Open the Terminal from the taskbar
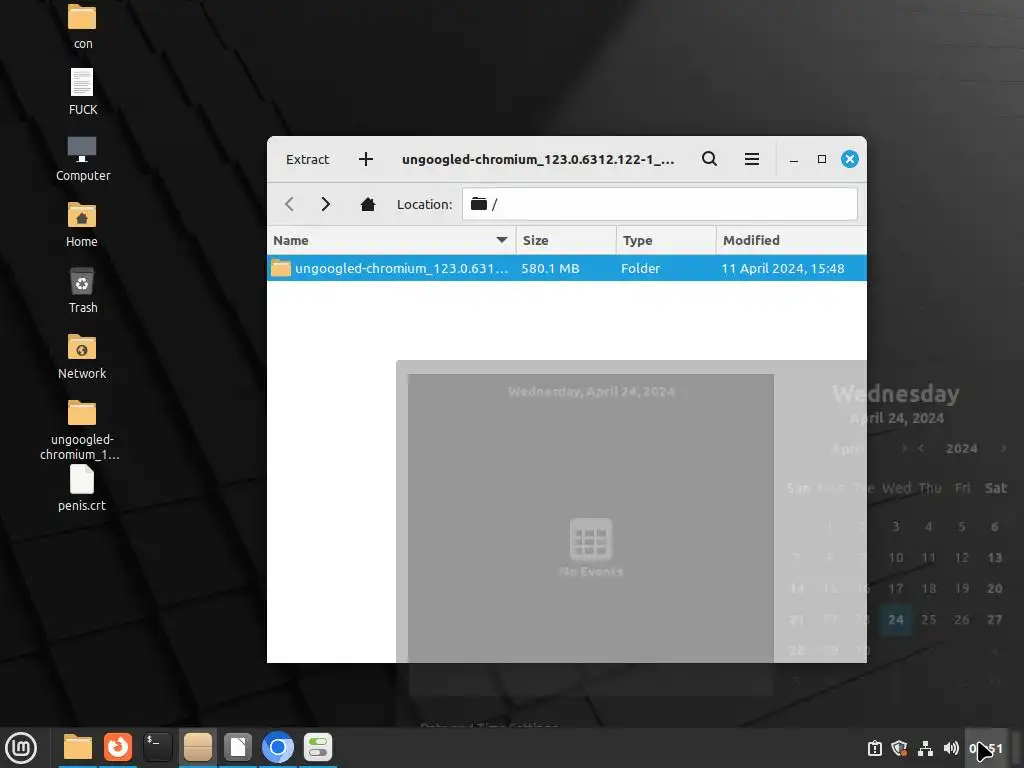Image resolution: width=1024 pixels, height=768 pixels. [157, 747]
